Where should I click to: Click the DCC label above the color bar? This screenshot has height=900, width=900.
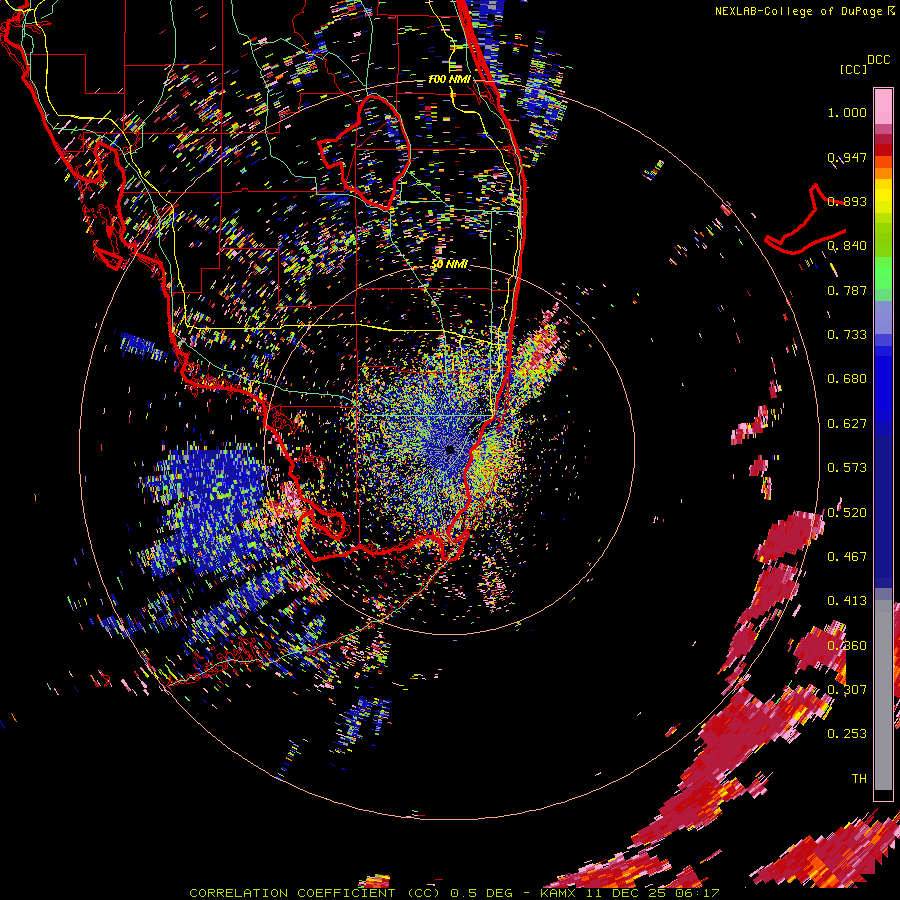[x=878, y=60]
